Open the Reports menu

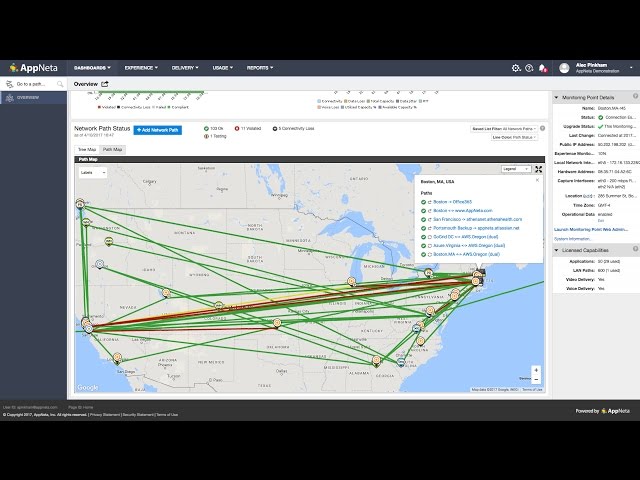[260, 68]
